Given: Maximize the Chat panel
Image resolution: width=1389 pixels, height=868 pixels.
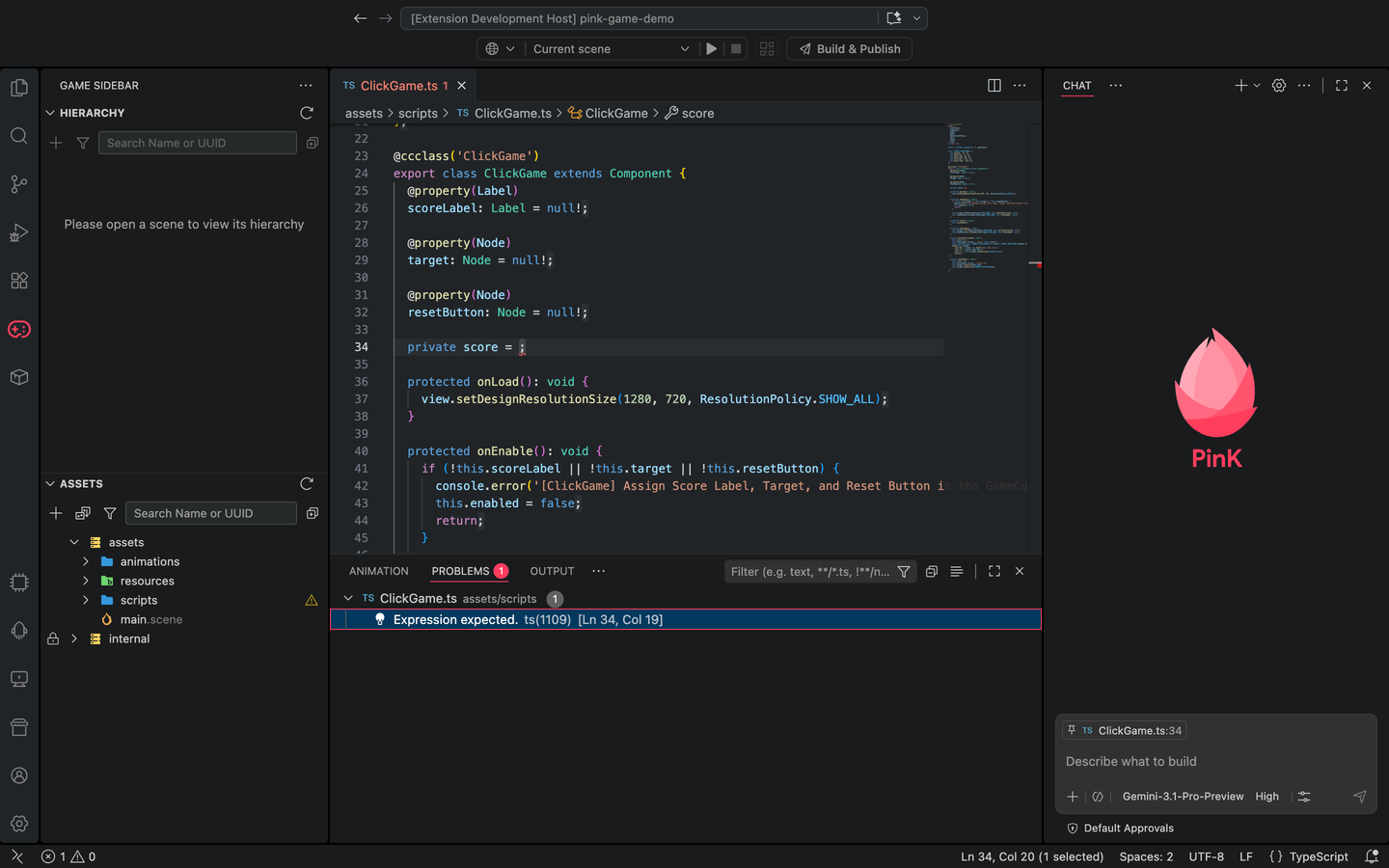Looking at the screenshot, I should tap(1342, 86).
